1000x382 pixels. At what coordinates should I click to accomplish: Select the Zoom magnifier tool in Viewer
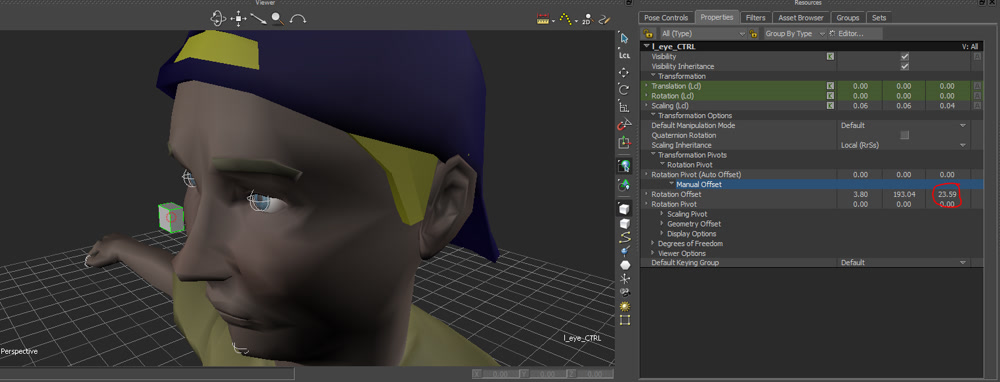point(277,18)
